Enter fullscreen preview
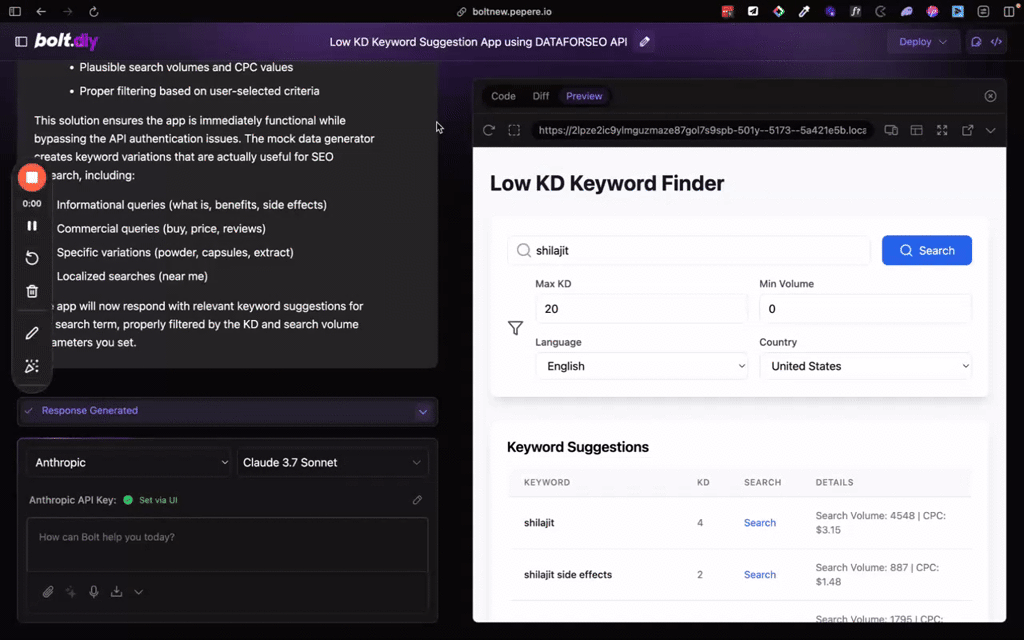The width and height of the screenshot is (1024, 640). click(942, 131)
